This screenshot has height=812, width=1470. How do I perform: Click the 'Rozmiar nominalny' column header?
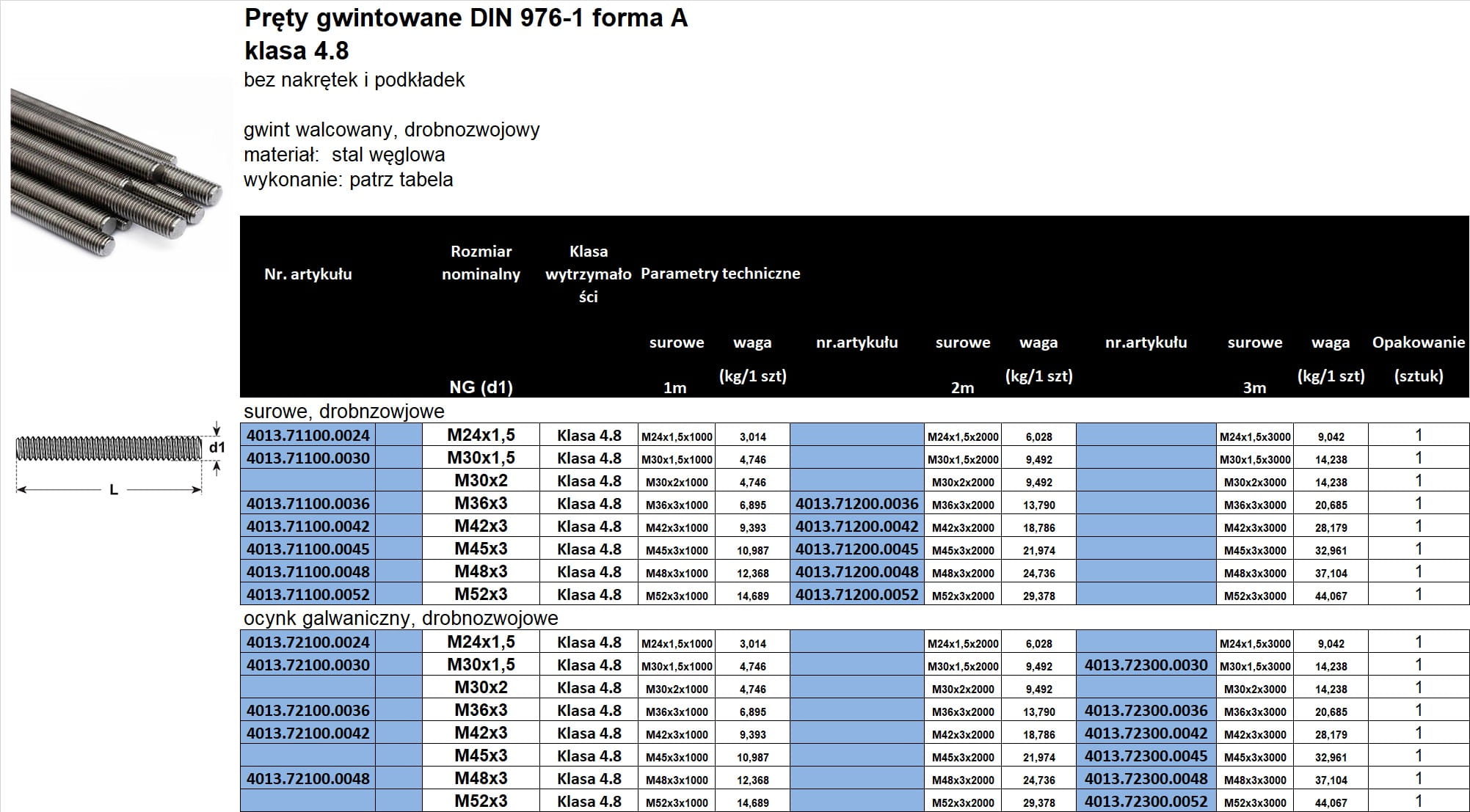(x=481, y=263)
